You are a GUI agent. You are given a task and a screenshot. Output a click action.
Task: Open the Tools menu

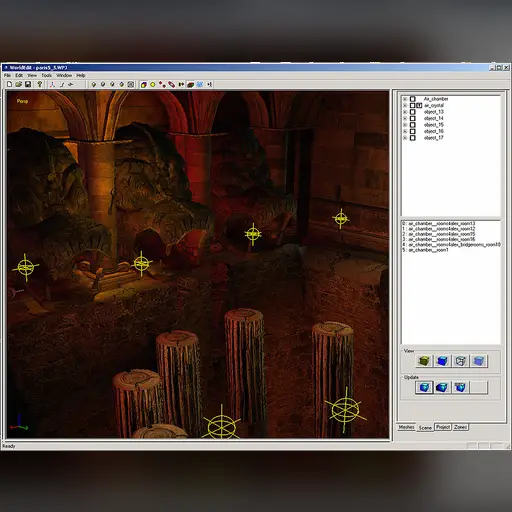47,75
